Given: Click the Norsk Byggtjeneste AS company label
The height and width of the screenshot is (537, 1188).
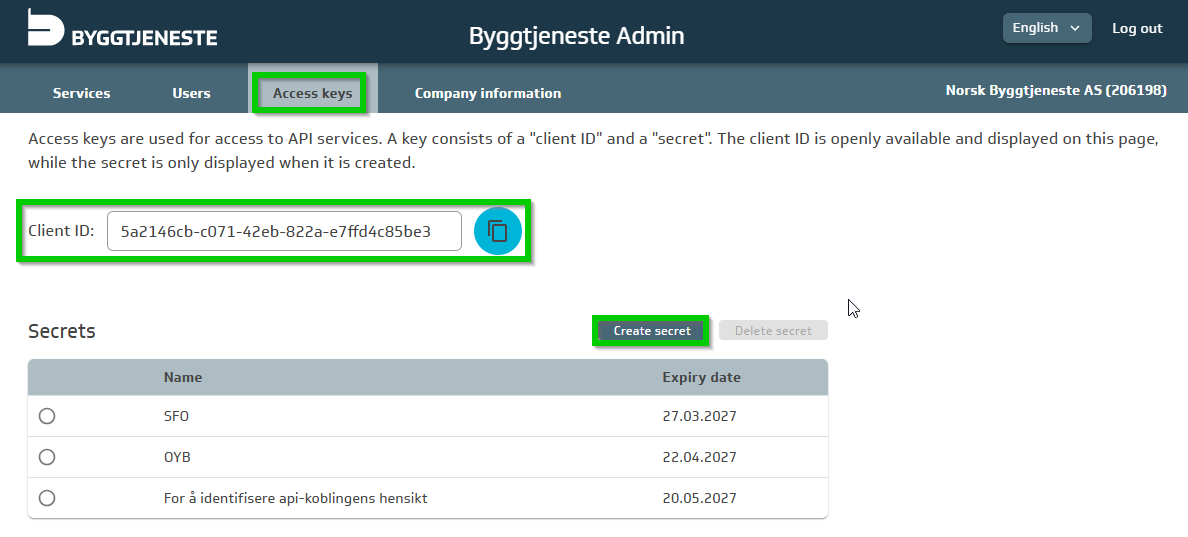Looking at the screenshot, I should click(1055, 90).
